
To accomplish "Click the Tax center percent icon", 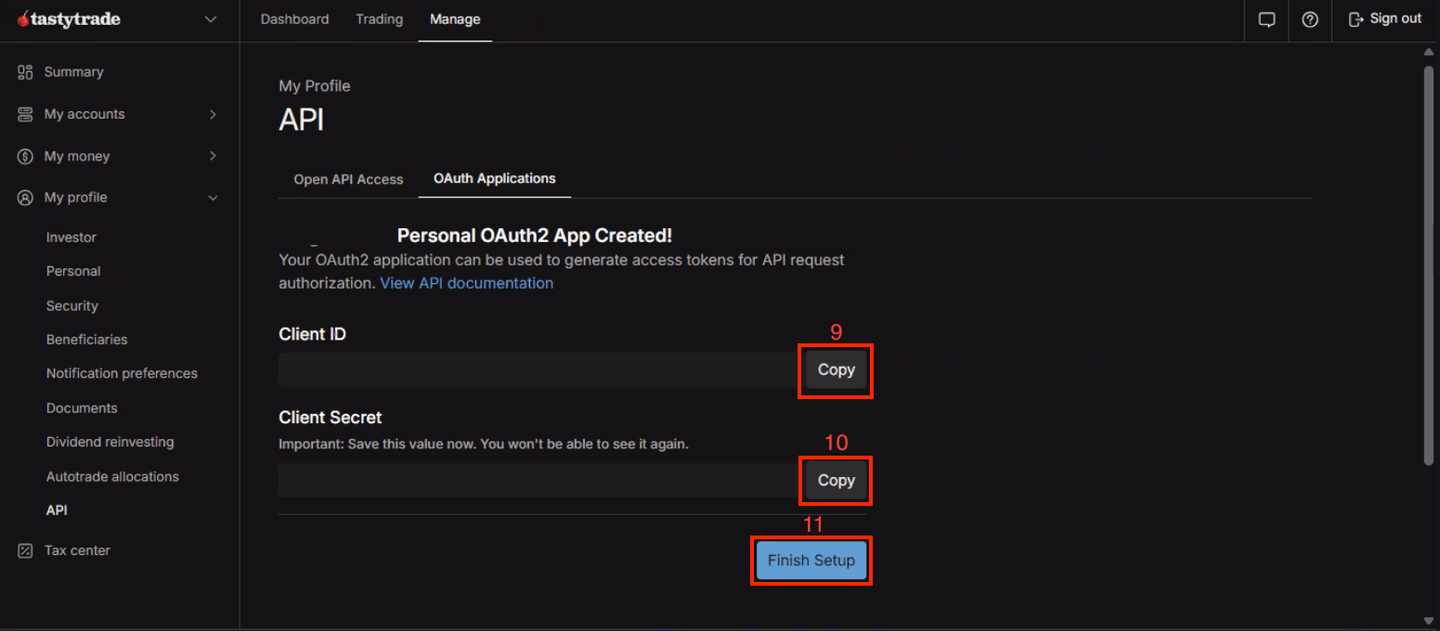I will tap(25, 551).
